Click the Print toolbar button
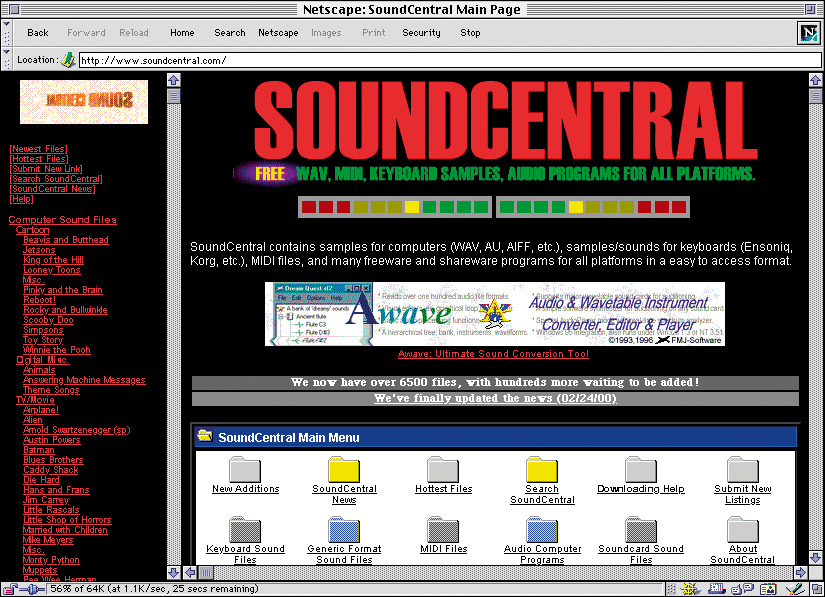The height and width of the screenshot is (597, 825). (x=374, y=33)
